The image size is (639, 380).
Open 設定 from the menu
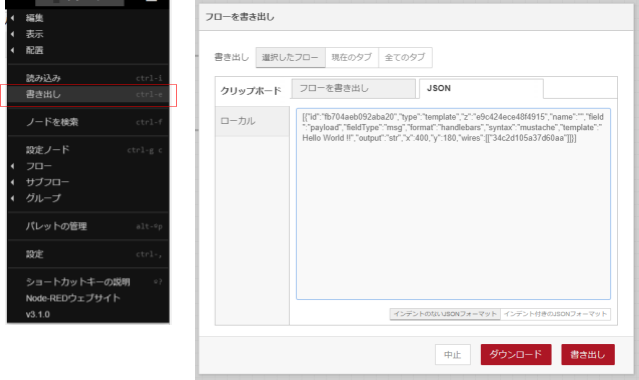coord(88,254)
